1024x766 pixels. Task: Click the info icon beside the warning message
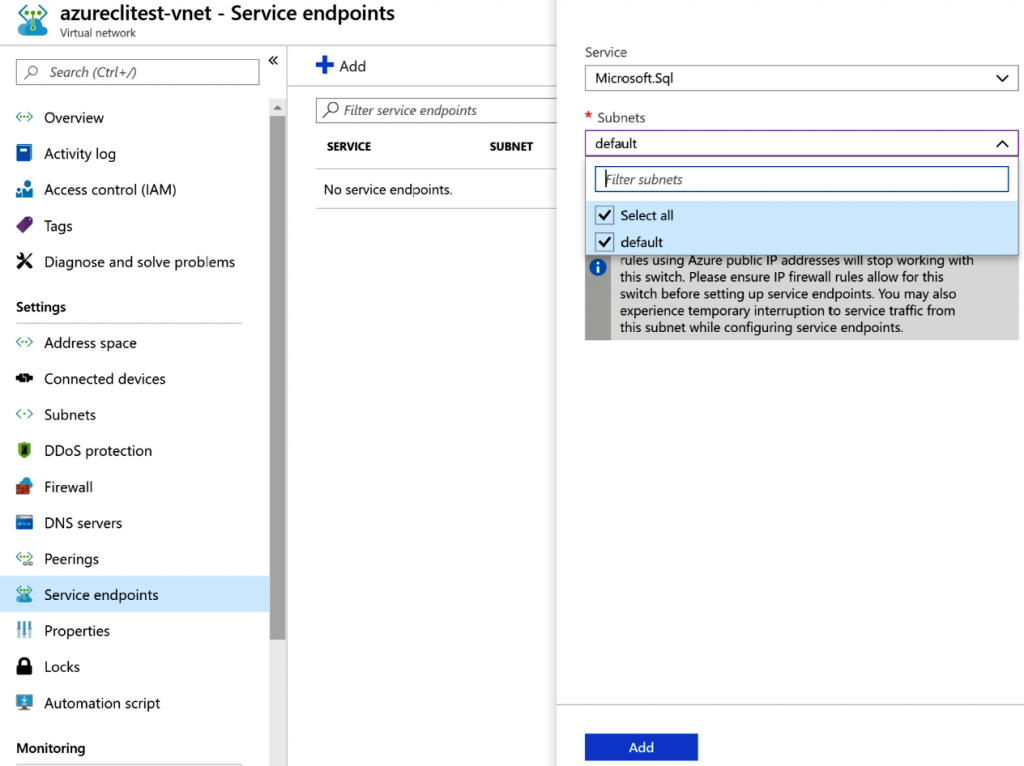(x=598, y=268)
